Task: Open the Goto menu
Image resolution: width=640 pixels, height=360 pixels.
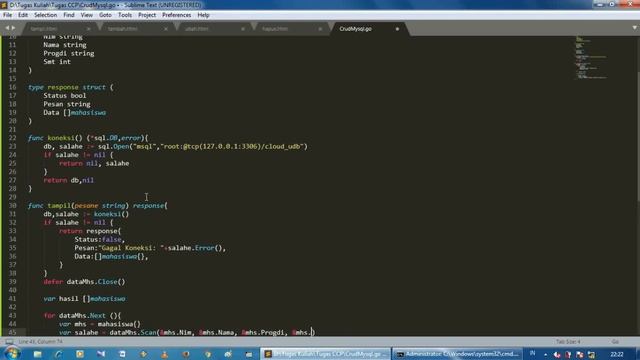Action: click(x=105, y=15)
